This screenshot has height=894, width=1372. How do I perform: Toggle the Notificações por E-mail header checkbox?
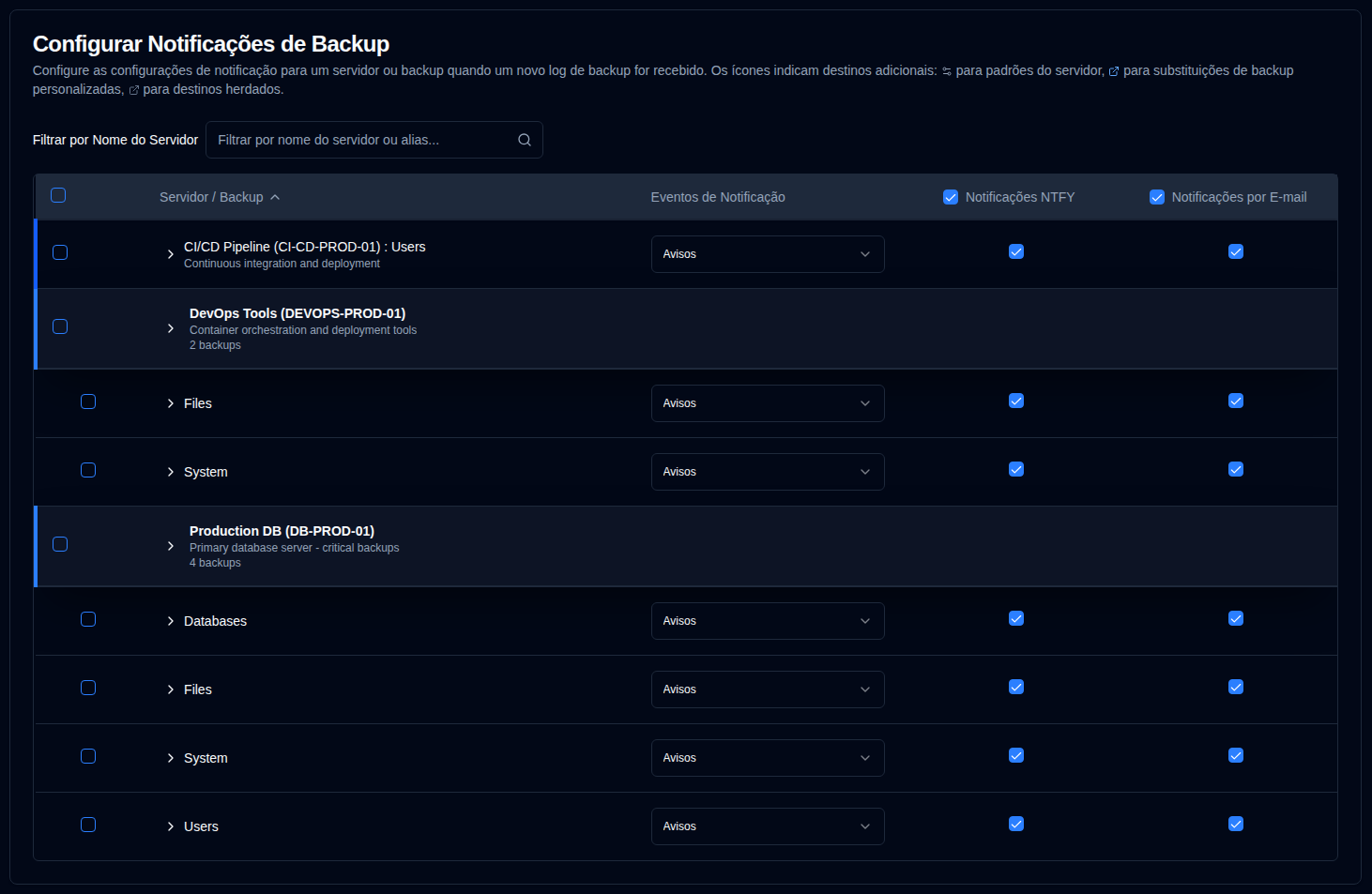1157,197
